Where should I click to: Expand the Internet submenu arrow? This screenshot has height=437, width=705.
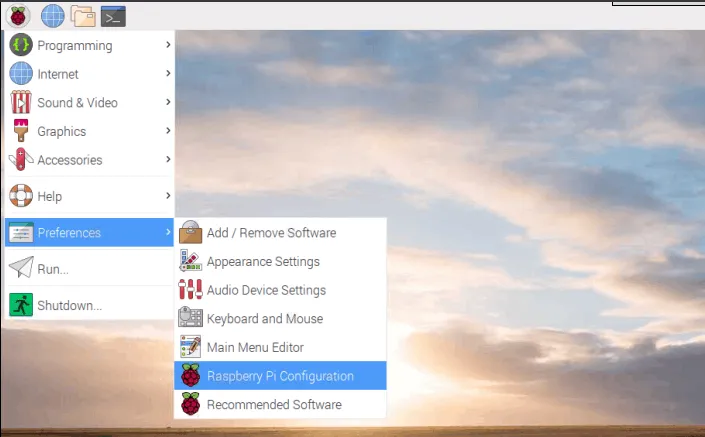(x=167, y=73)
